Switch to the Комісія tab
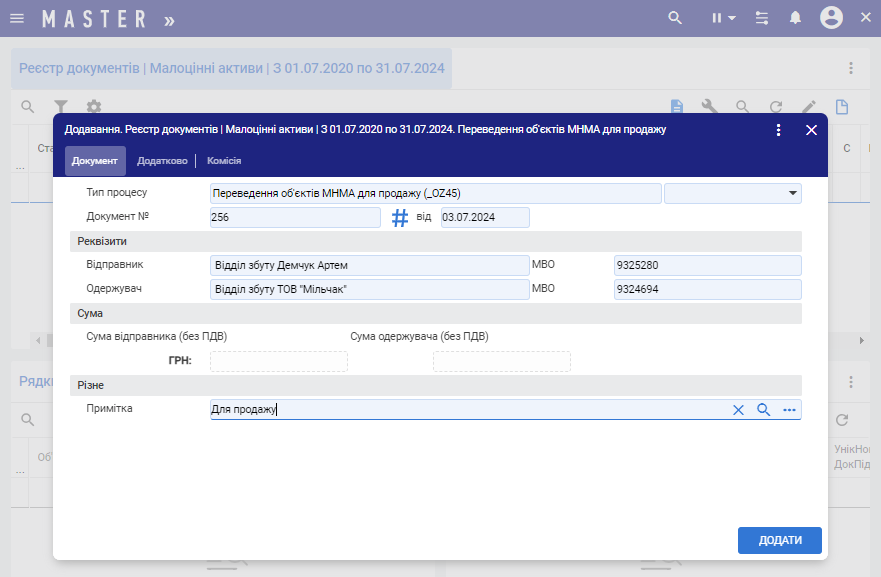The width and height of the screenshot is (881, 577). click(224, 161)
